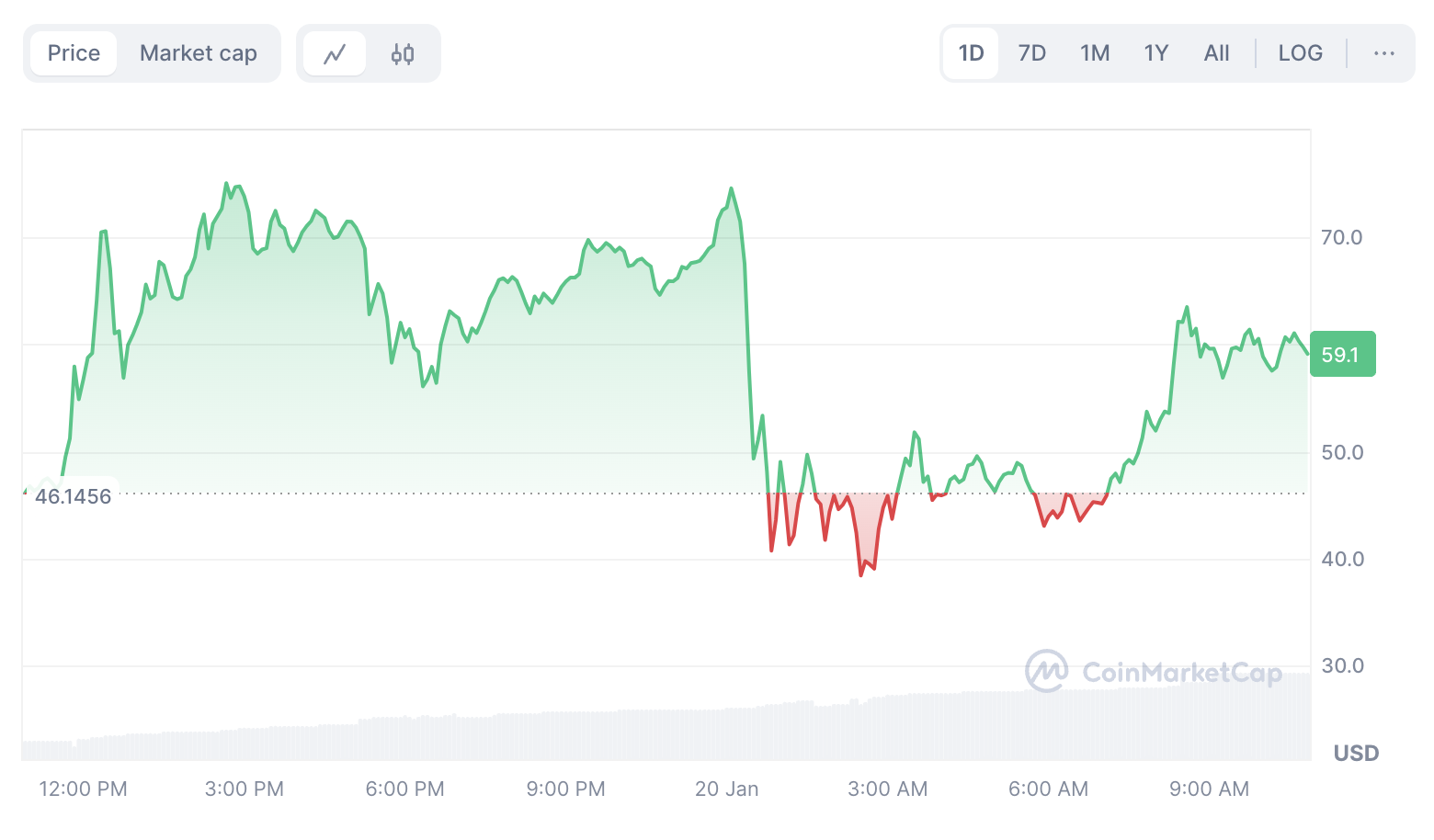This screenshot has width=1434, height=840.
Task: Show the 1Y price history
Action: [x=1155, y=53]
